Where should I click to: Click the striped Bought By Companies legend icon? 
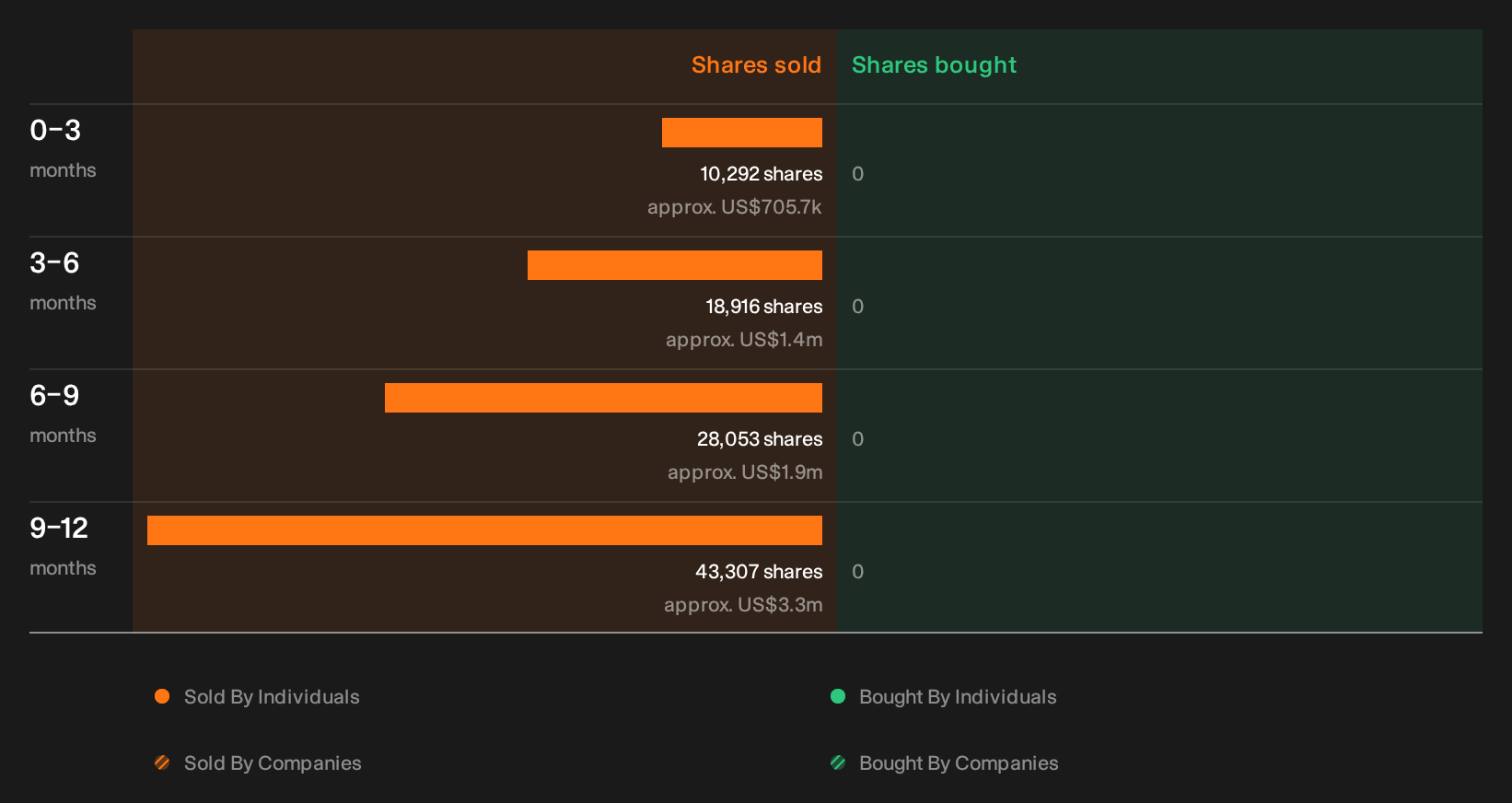838,762
